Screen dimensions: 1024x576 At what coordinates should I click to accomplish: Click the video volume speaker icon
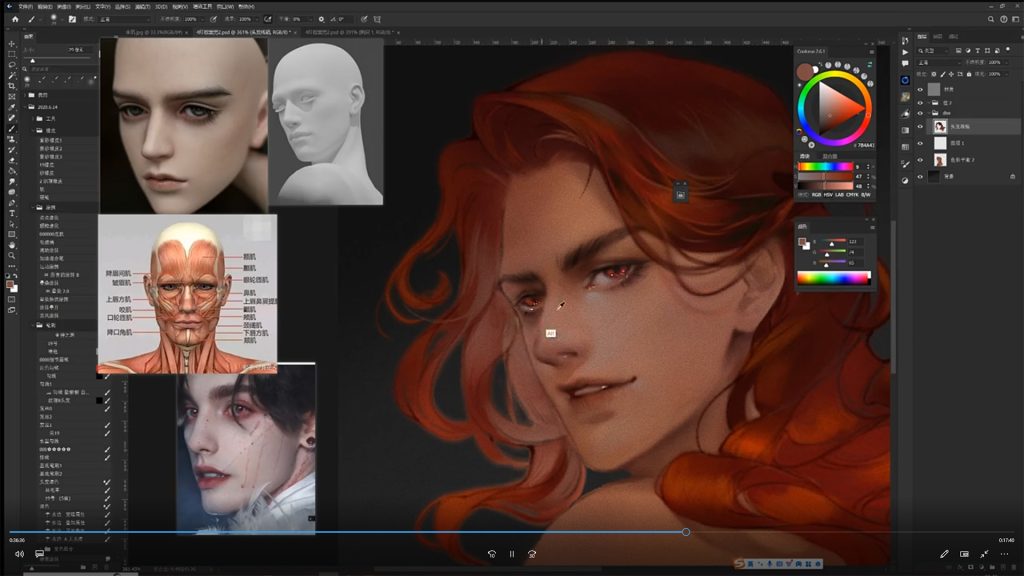pos(19,554)
